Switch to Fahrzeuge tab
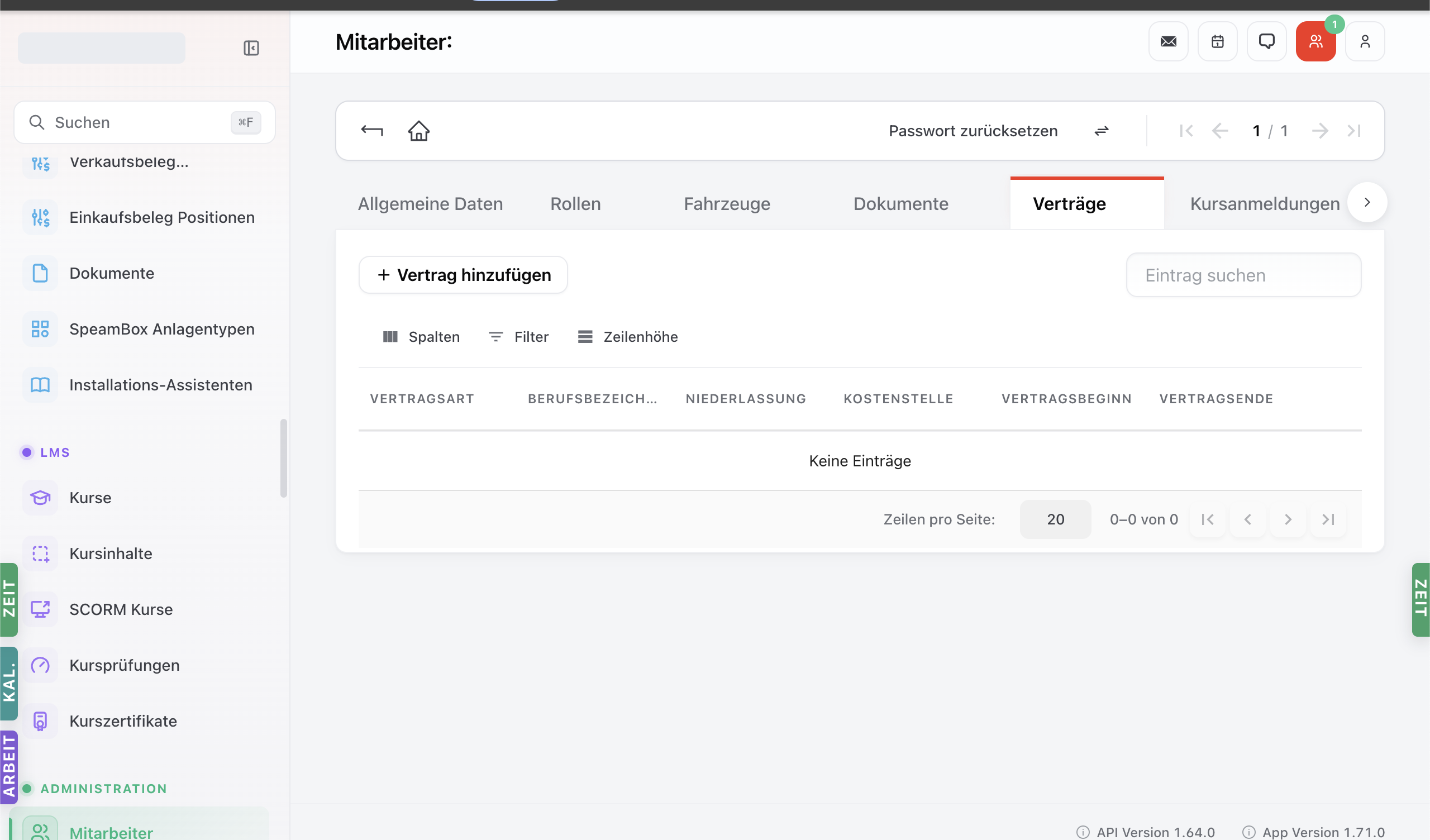 coord(727,204)
